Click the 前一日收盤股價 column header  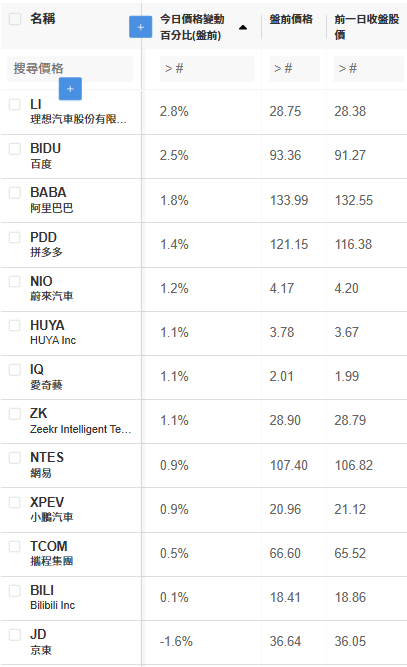tap(367, 27)
